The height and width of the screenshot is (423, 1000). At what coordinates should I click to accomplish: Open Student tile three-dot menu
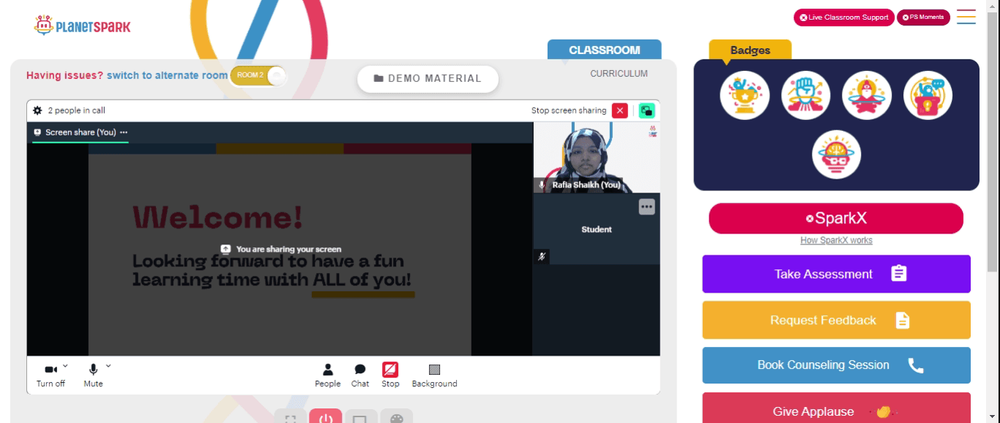(647, 207)
